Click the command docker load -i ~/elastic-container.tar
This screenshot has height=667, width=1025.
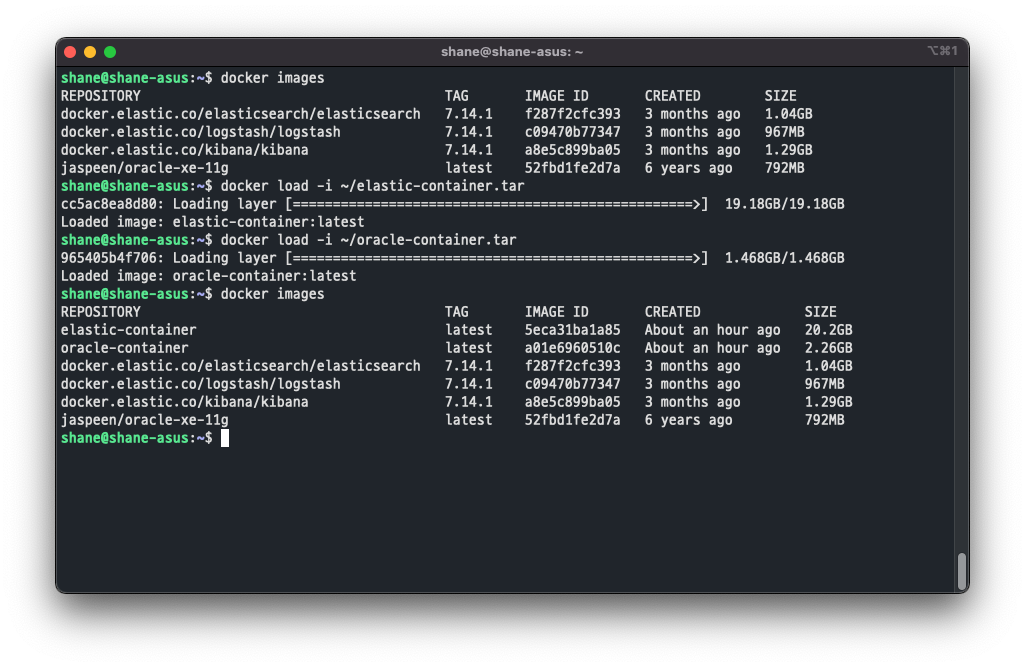pos(373,186)
